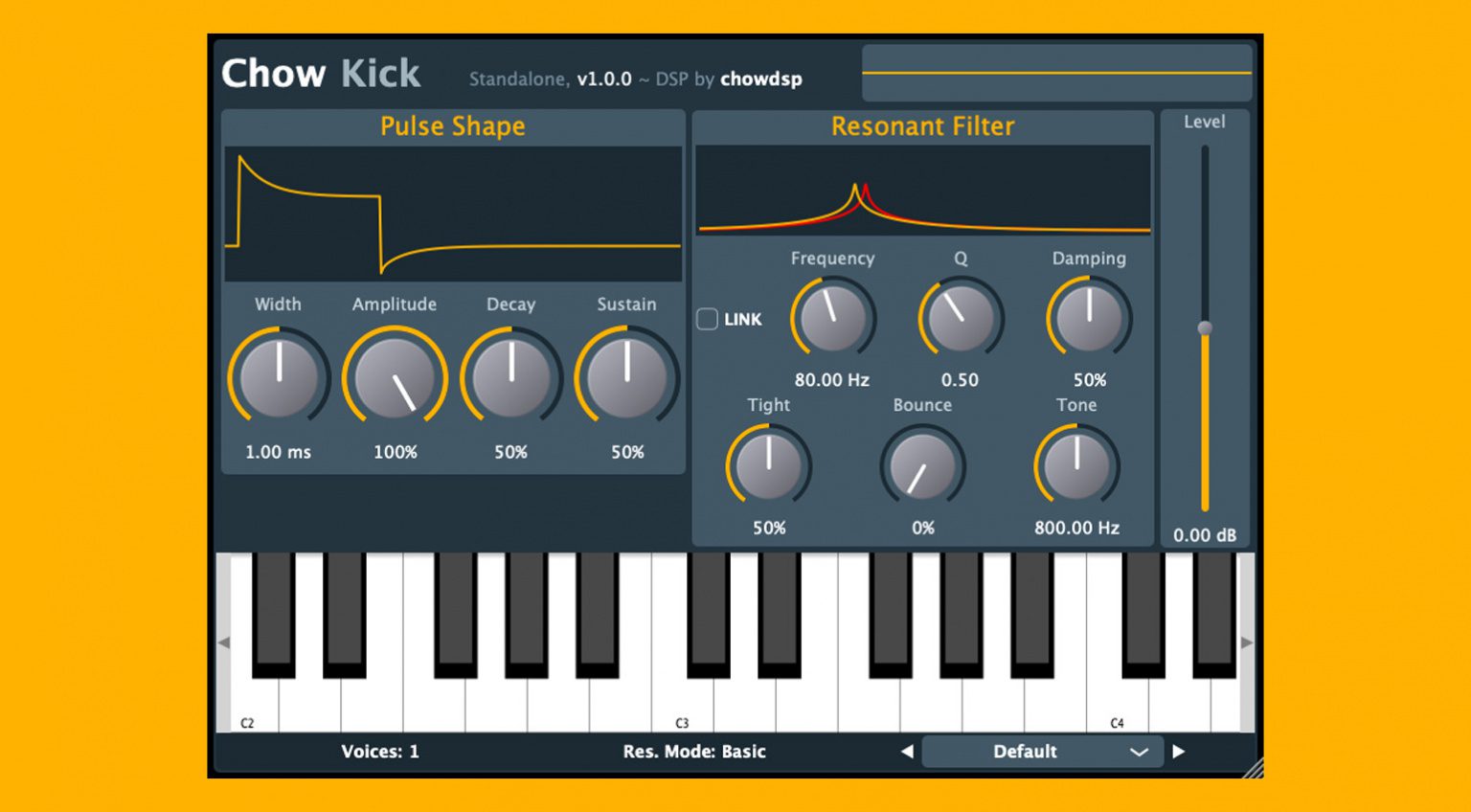
Task: Click the Resonant Filter panel header
Action: [922, 125]
